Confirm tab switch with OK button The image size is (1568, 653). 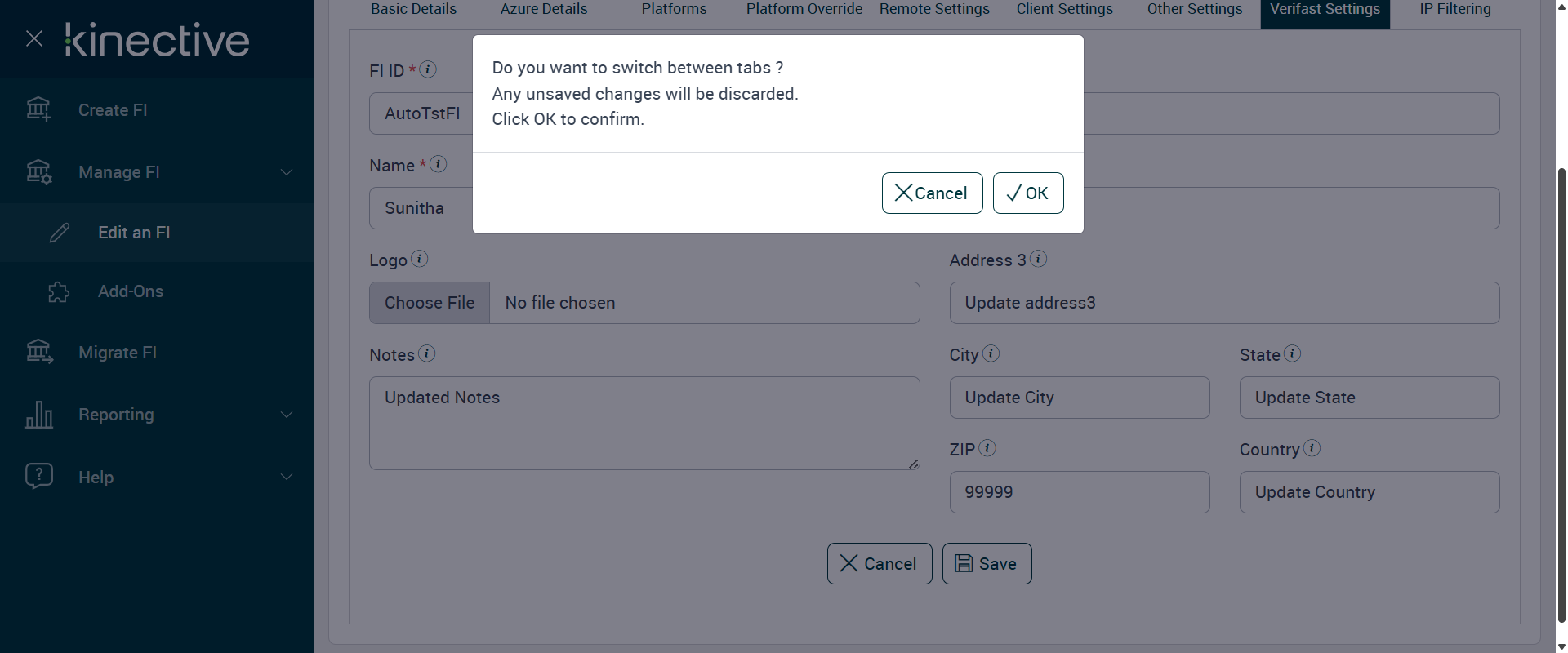[x=1027, y=193]
